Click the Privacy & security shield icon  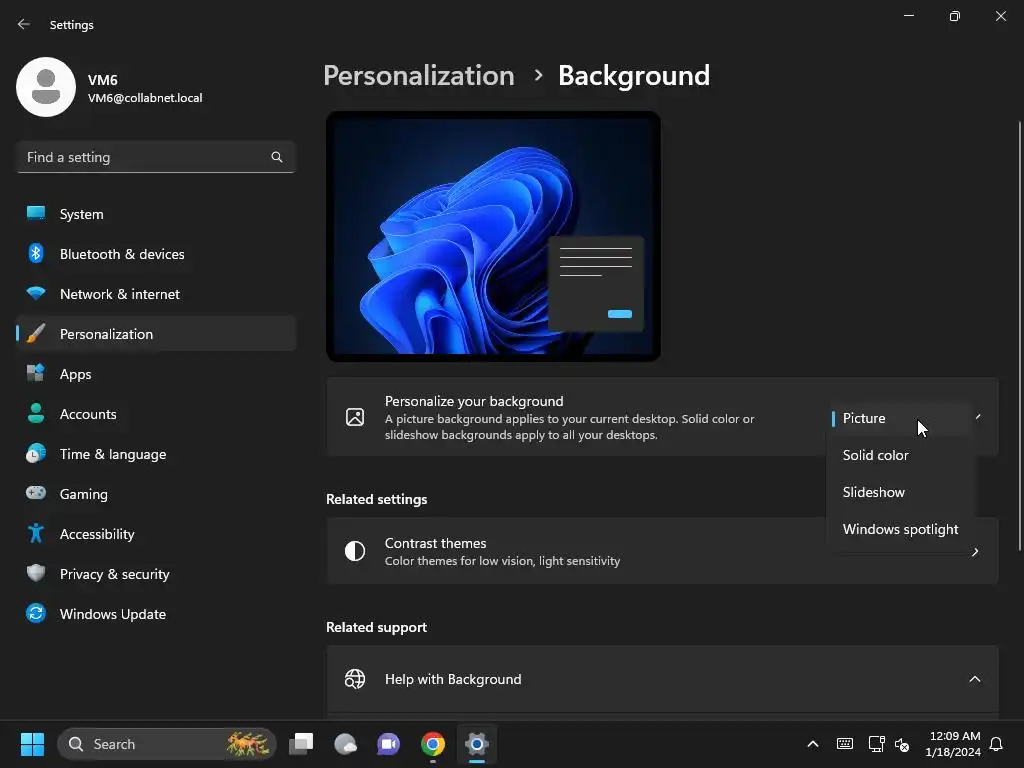[x=36, y=573]
